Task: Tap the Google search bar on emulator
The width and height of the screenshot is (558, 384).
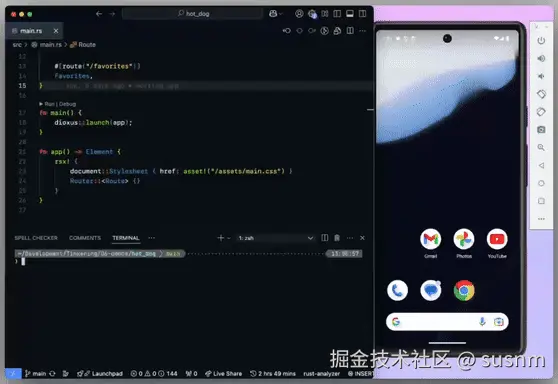Action: [447, 322]
